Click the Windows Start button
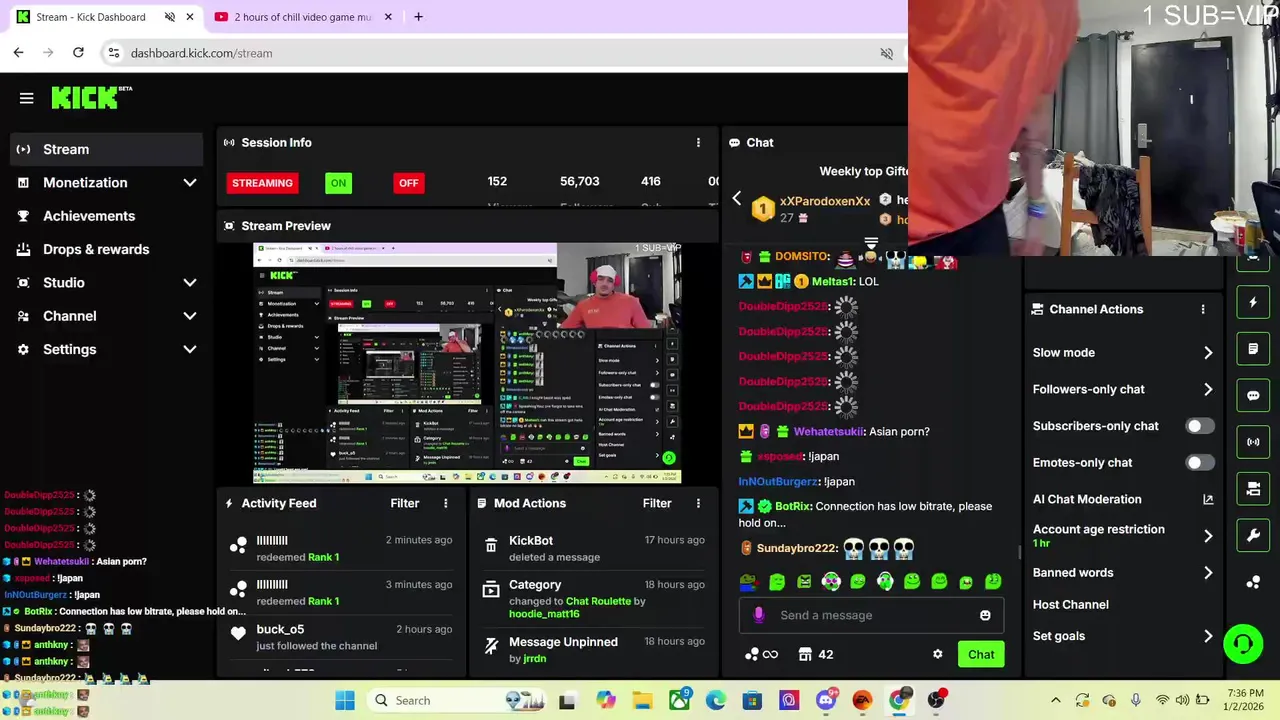 click(x=345, y=700)
